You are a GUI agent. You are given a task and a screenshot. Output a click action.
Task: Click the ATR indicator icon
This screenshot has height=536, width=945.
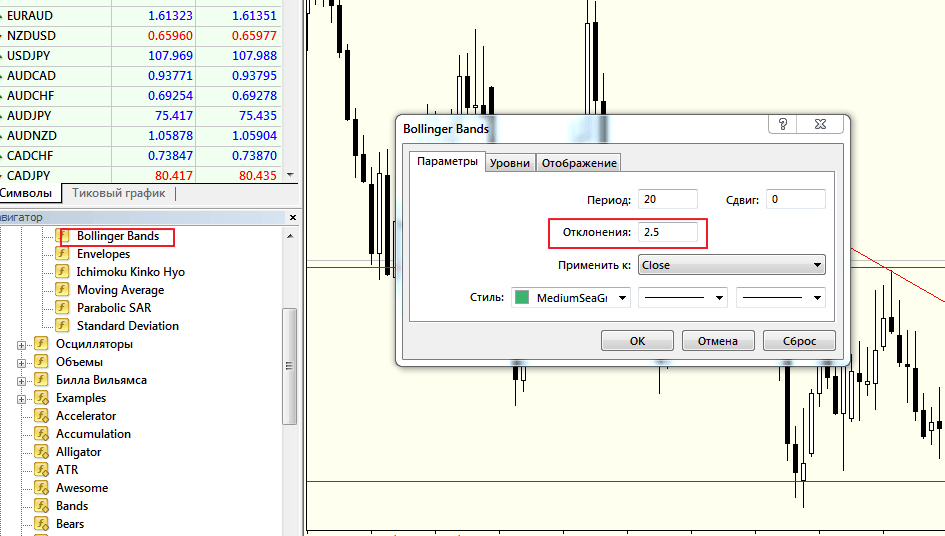coord(41,470)
